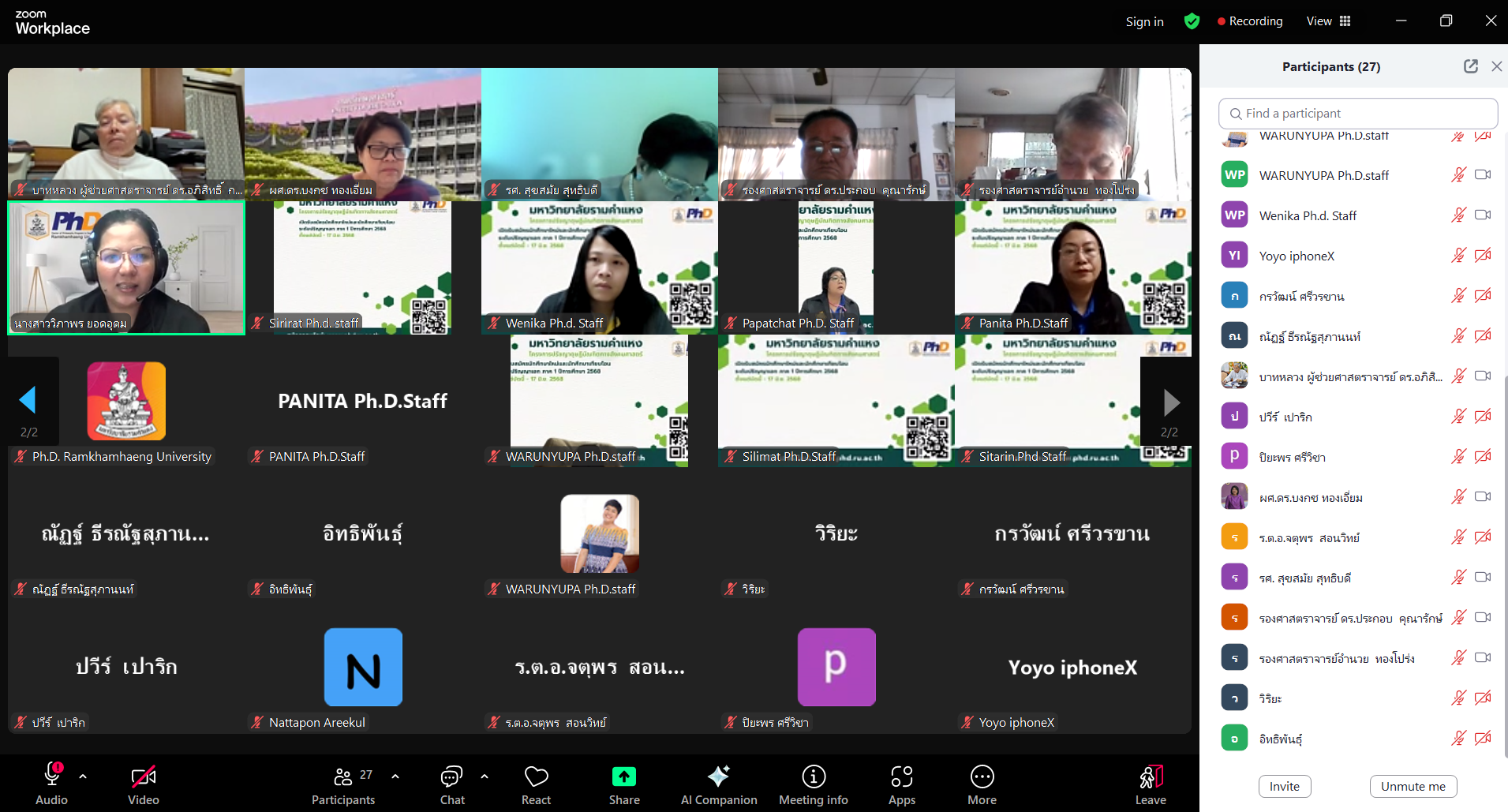Viewport: 1508px width, 812px height.
Task: Open audio options arrow next to Audio
Action: coord(83,776)
